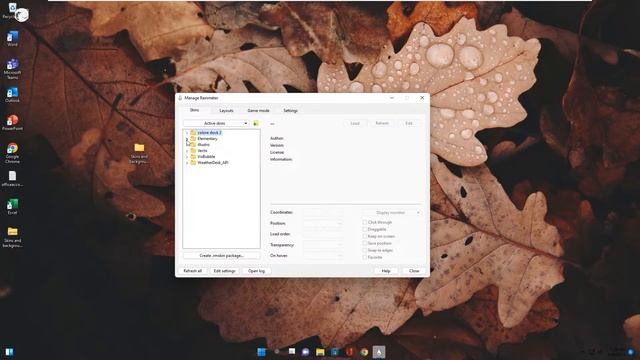This screenshot has width=640, height=360.
Task: Open the Windows Start menu
Action: pos(261,352)
